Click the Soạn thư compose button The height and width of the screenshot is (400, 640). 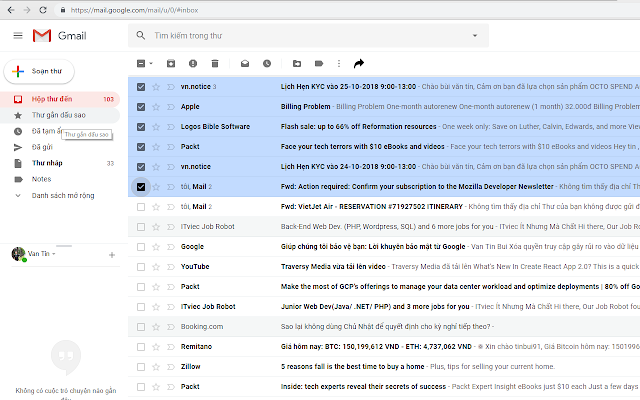coord(39,71)
